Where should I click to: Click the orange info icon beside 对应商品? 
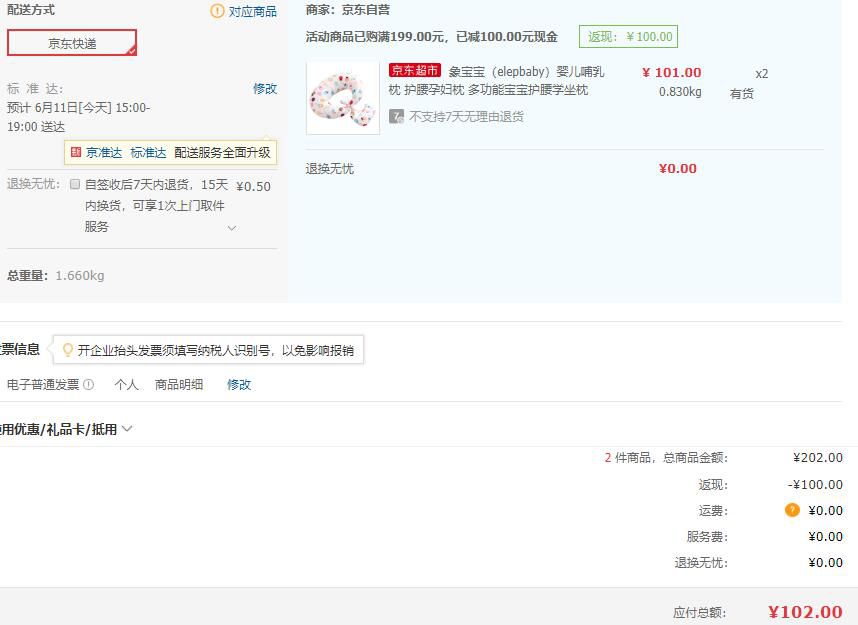[217, 11]
